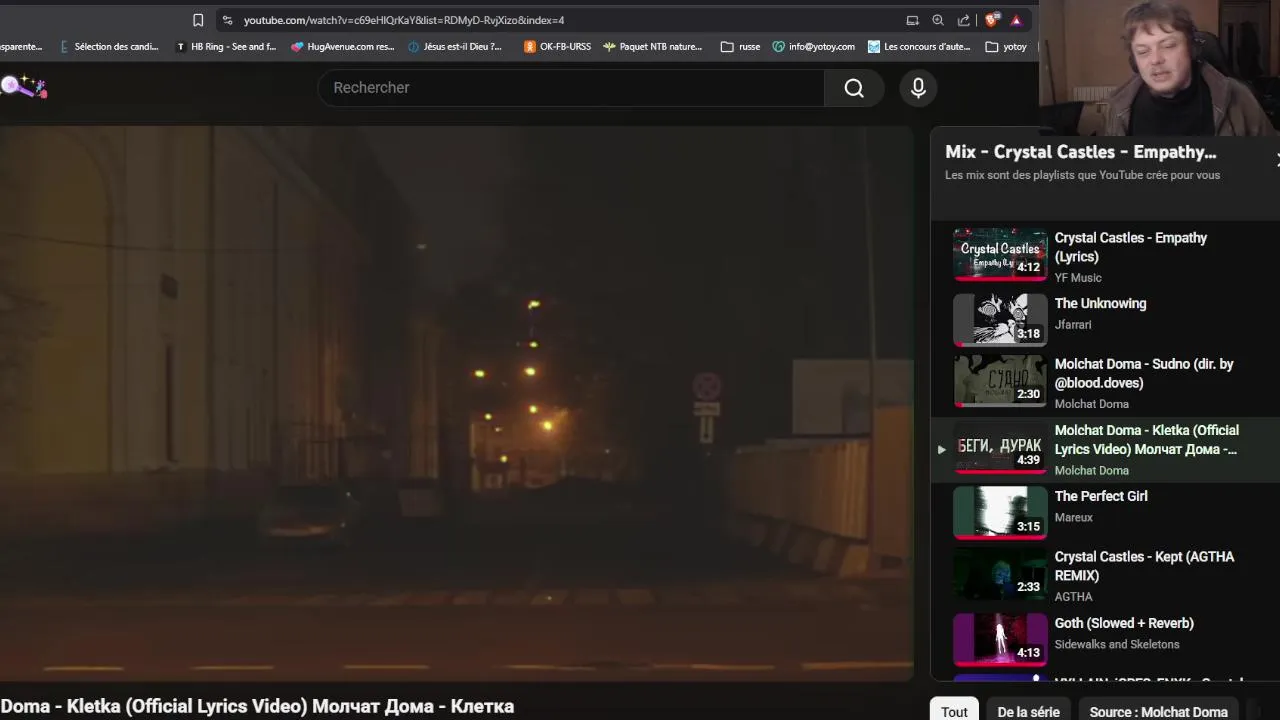Select 'Molchat Doma - Kletka' playlist title
Screen dimensions: 1280x720
[1147, 440]
